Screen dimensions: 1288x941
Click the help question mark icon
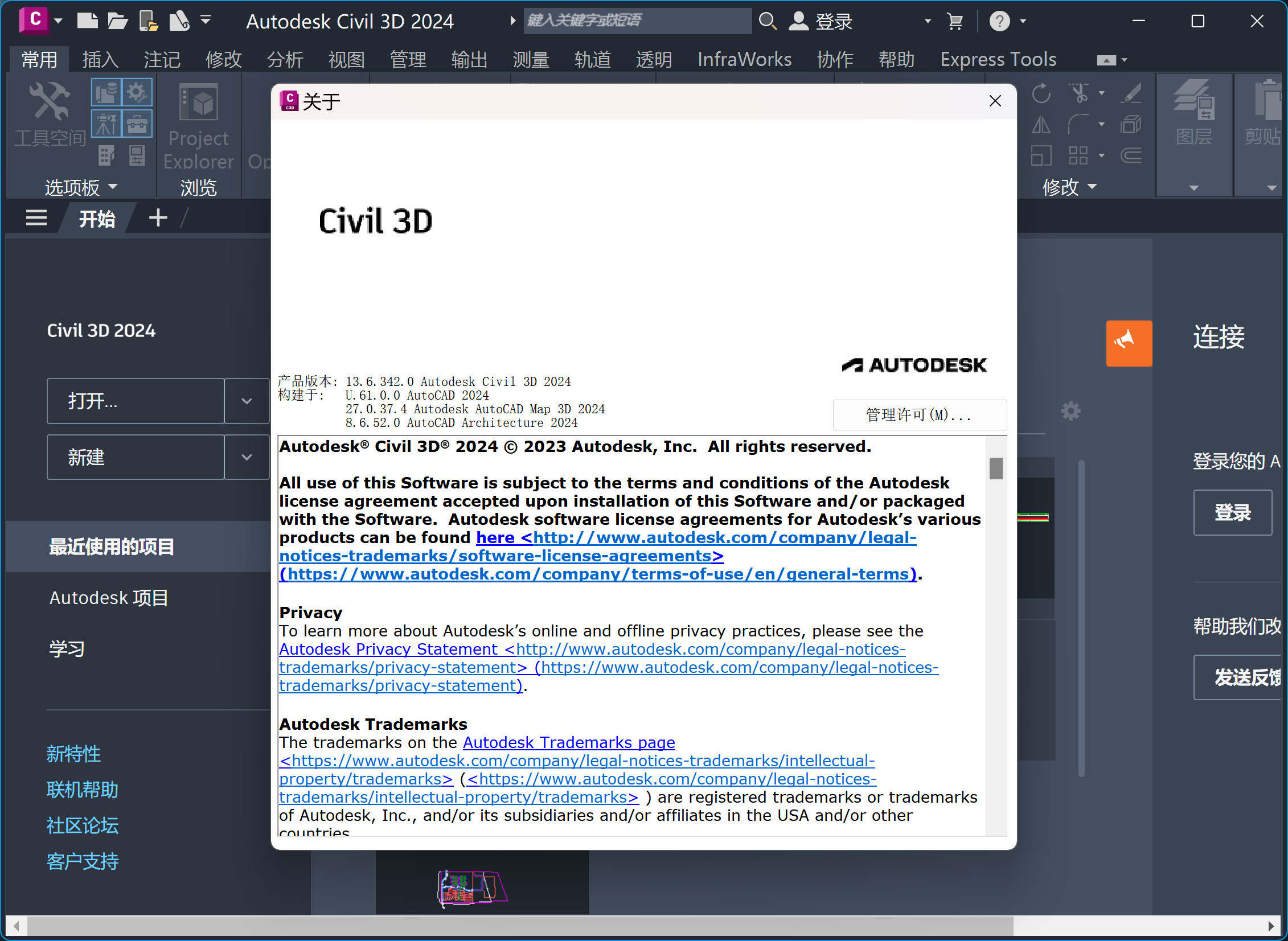pyautogui.click(x=999, y=21)
